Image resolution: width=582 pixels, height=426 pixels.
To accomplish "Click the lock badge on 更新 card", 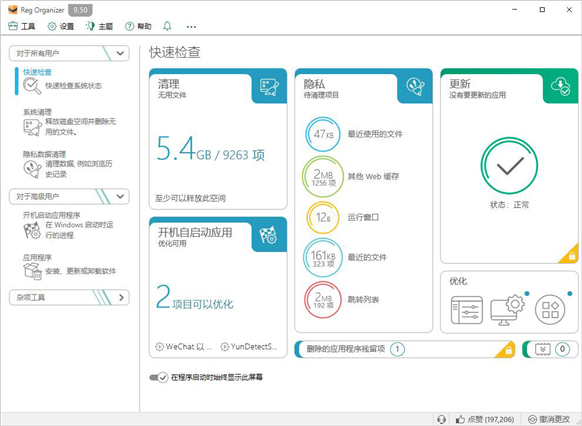I will pyautogui.click(x=572, y=255).
